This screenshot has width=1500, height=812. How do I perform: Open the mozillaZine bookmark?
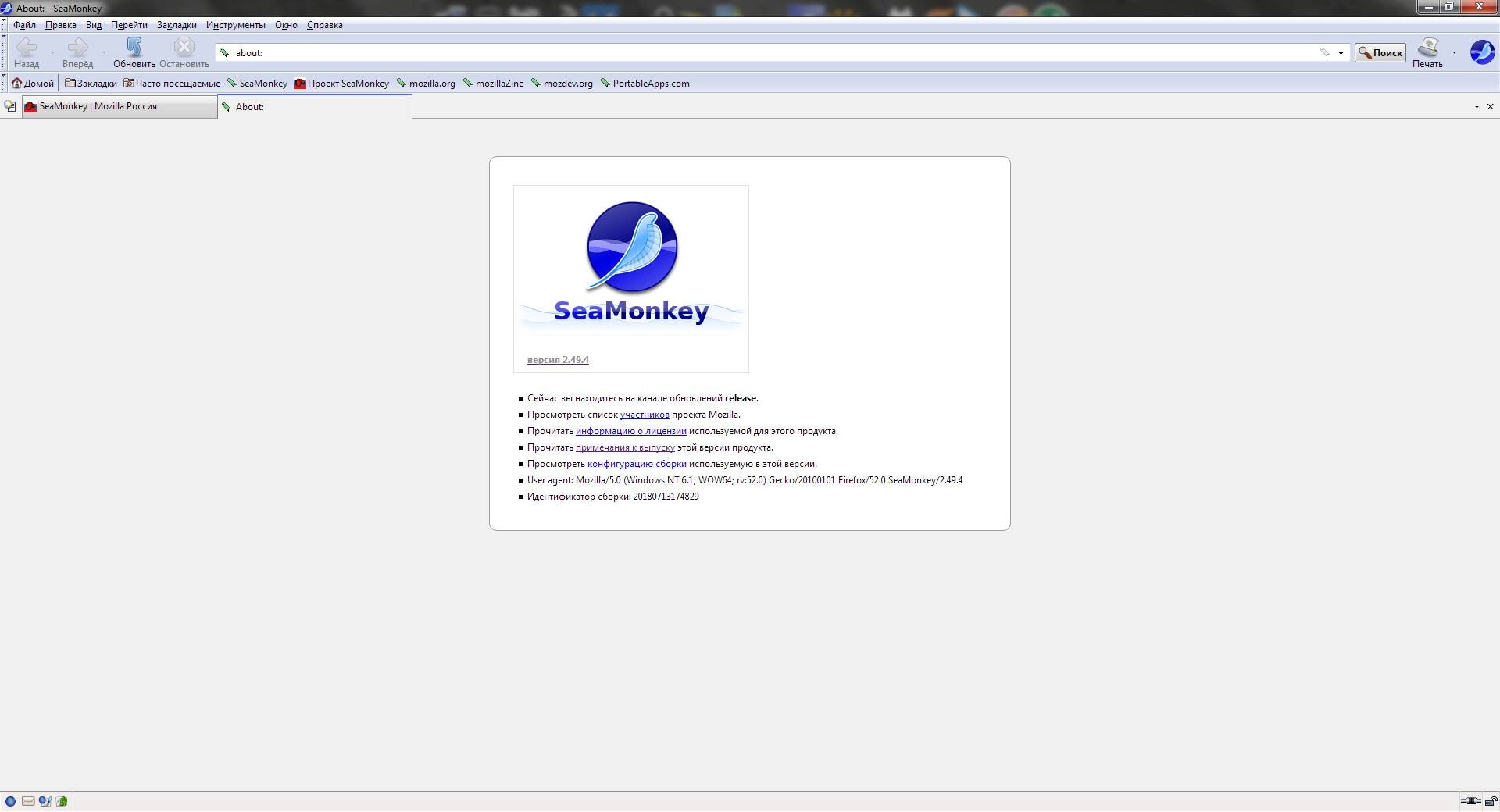(x=493, y=84)
